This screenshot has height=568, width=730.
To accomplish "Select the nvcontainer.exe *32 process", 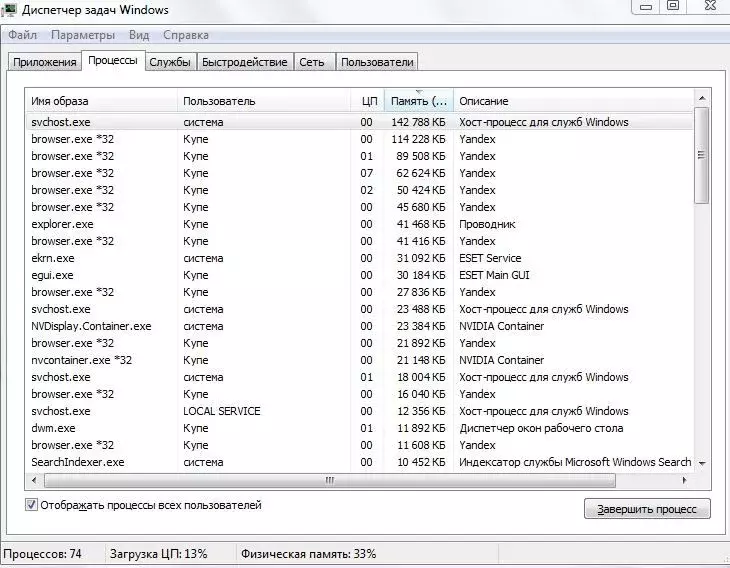I will pos(359,360).
